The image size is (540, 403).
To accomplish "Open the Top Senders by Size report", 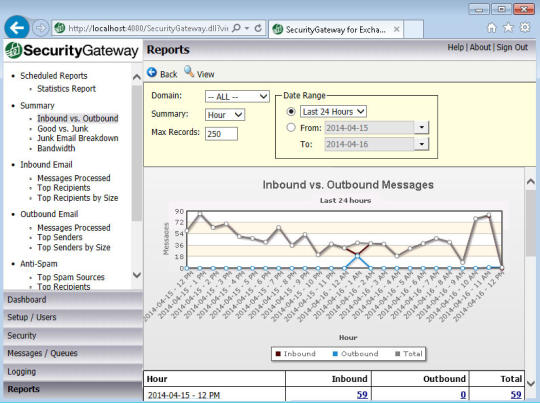I will (x=74, y=247).
